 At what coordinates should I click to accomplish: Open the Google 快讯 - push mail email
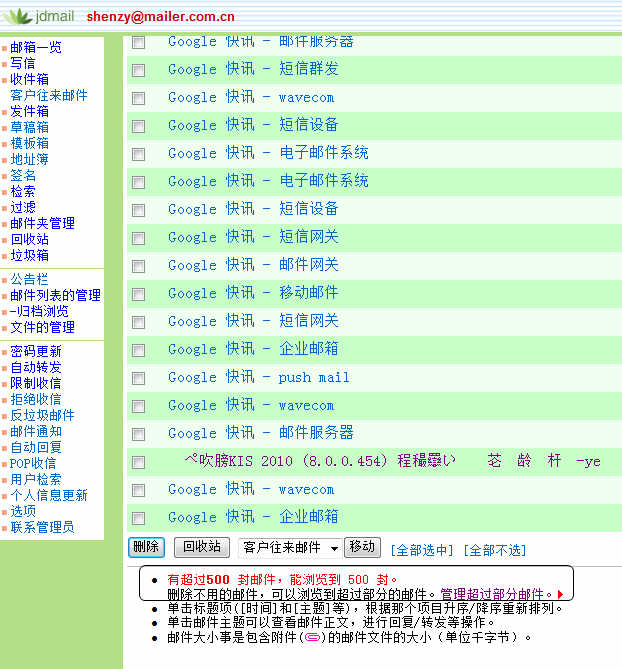pos(259,377)
